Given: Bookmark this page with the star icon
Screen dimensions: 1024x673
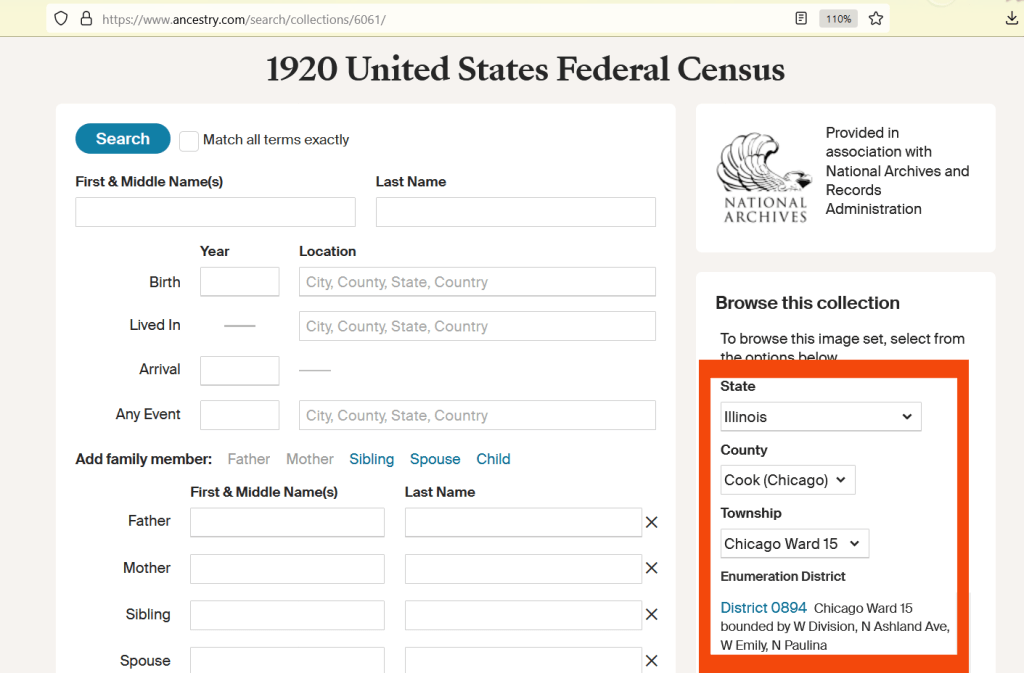Looking at the screenshot, I should (x=876, y=18).
